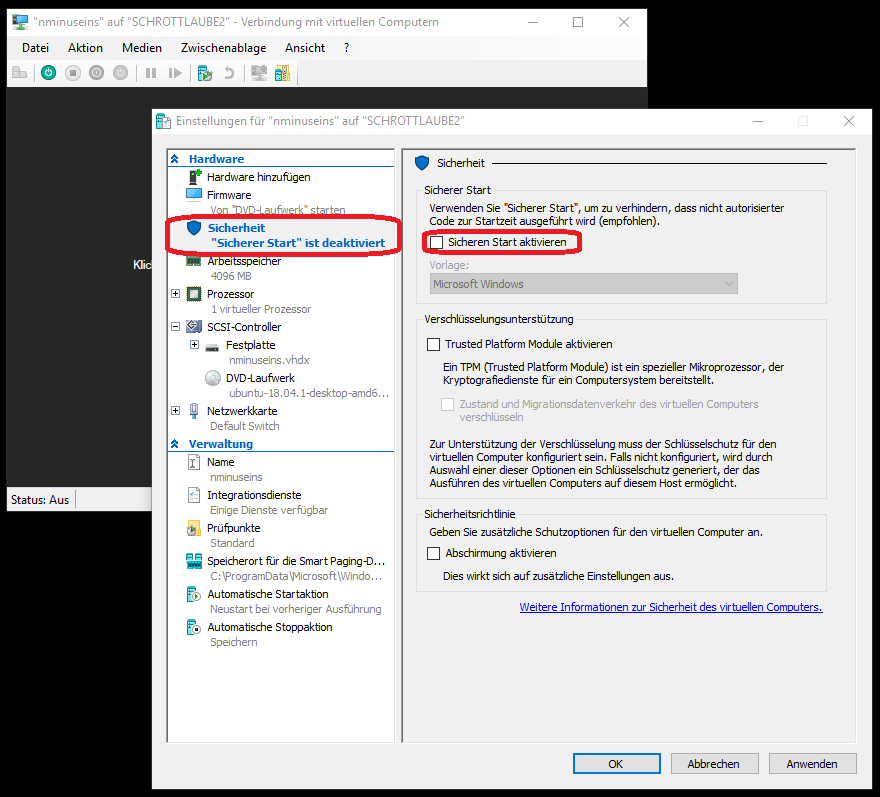Enable the Sicheren Start aktivieren checkbox
The width and height of the screenshot is (880, 797).
(435, 242)
